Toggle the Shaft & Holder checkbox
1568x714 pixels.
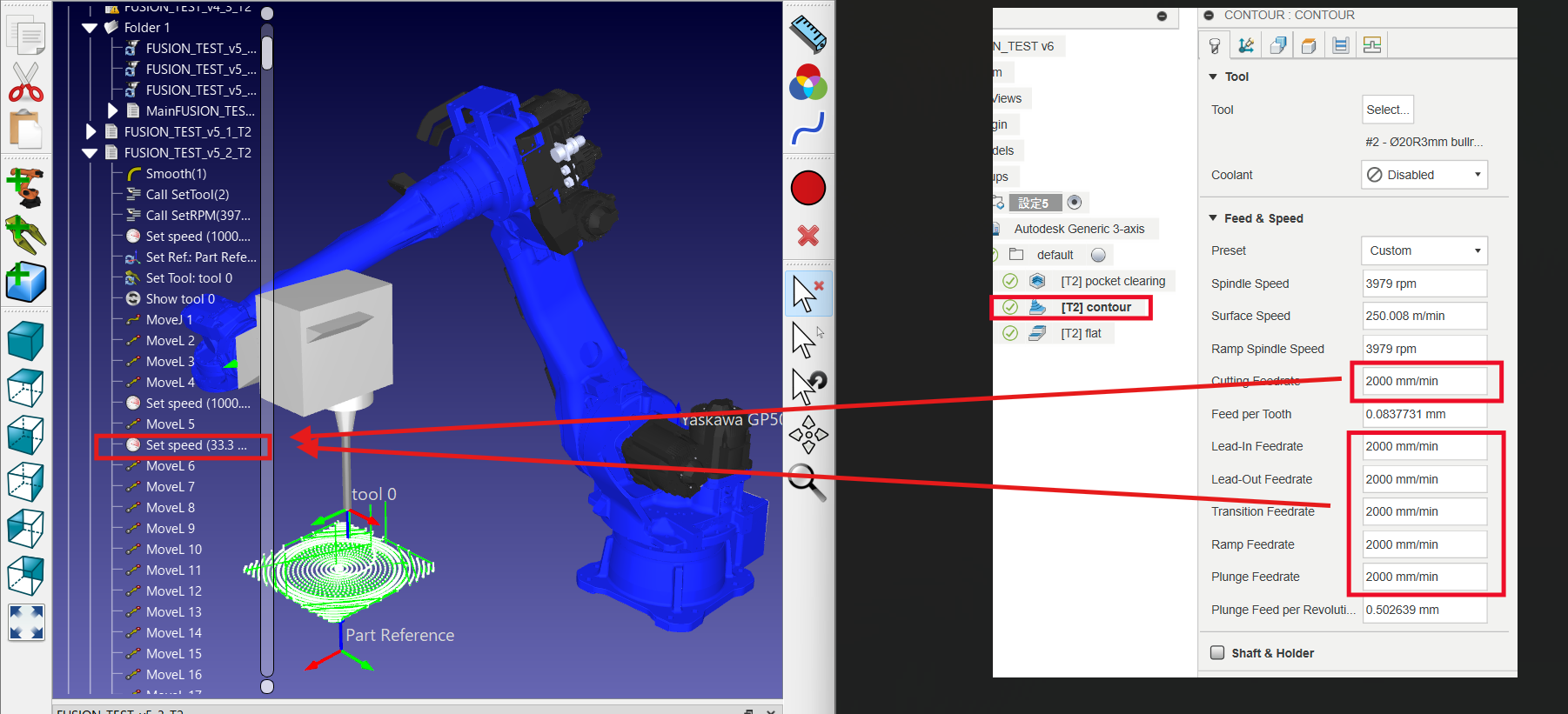pyautogui.click(x=1218, y=653)
